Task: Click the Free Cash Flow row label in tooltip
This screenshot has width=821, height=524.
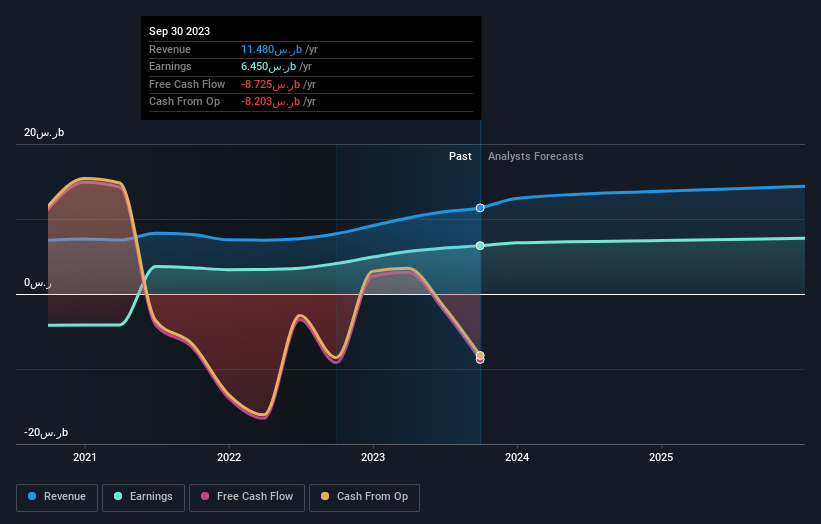Action: pos(187,84)
